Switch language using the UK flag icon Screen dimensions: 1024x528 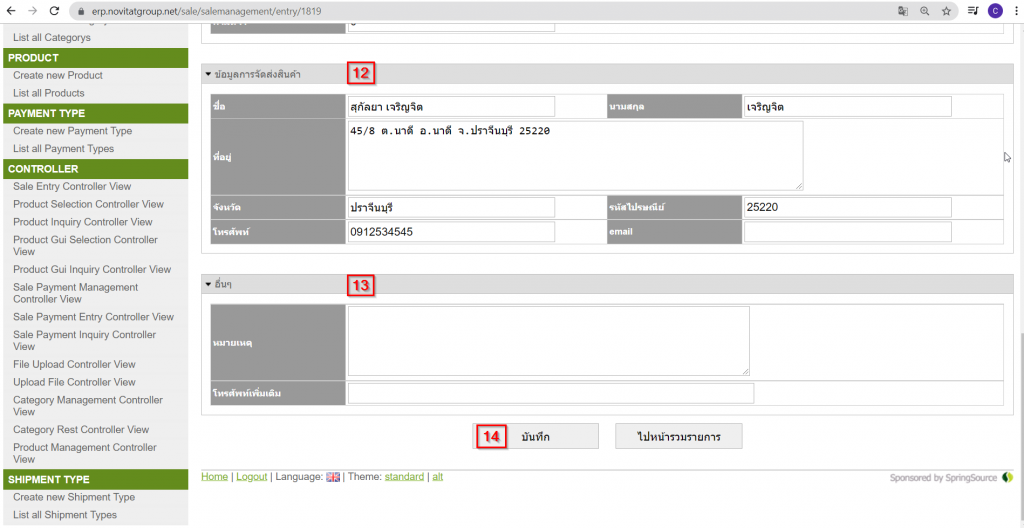tap(333, 477)
